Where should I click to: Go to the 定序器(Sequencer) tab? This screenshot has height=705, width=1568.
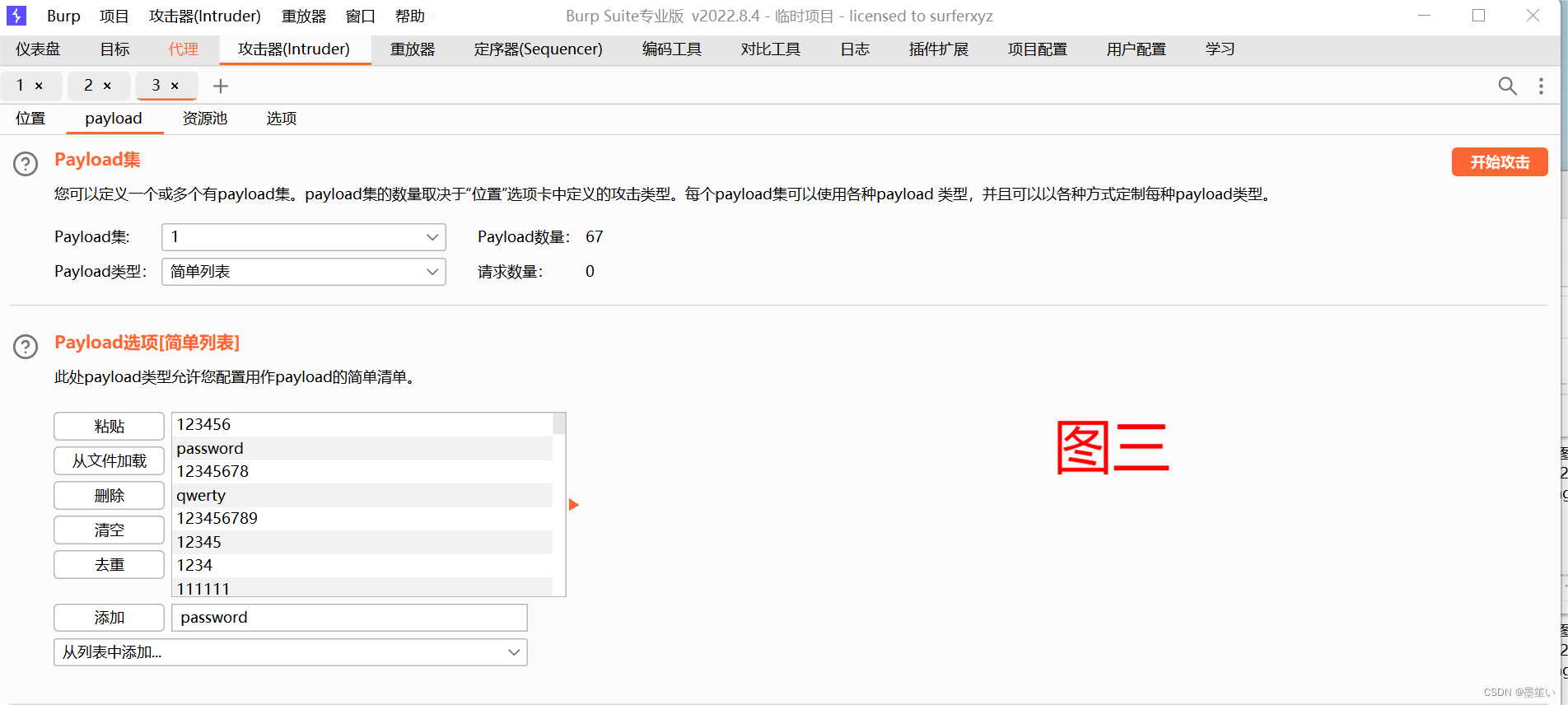pyautogui.click(x=539, y=49)
